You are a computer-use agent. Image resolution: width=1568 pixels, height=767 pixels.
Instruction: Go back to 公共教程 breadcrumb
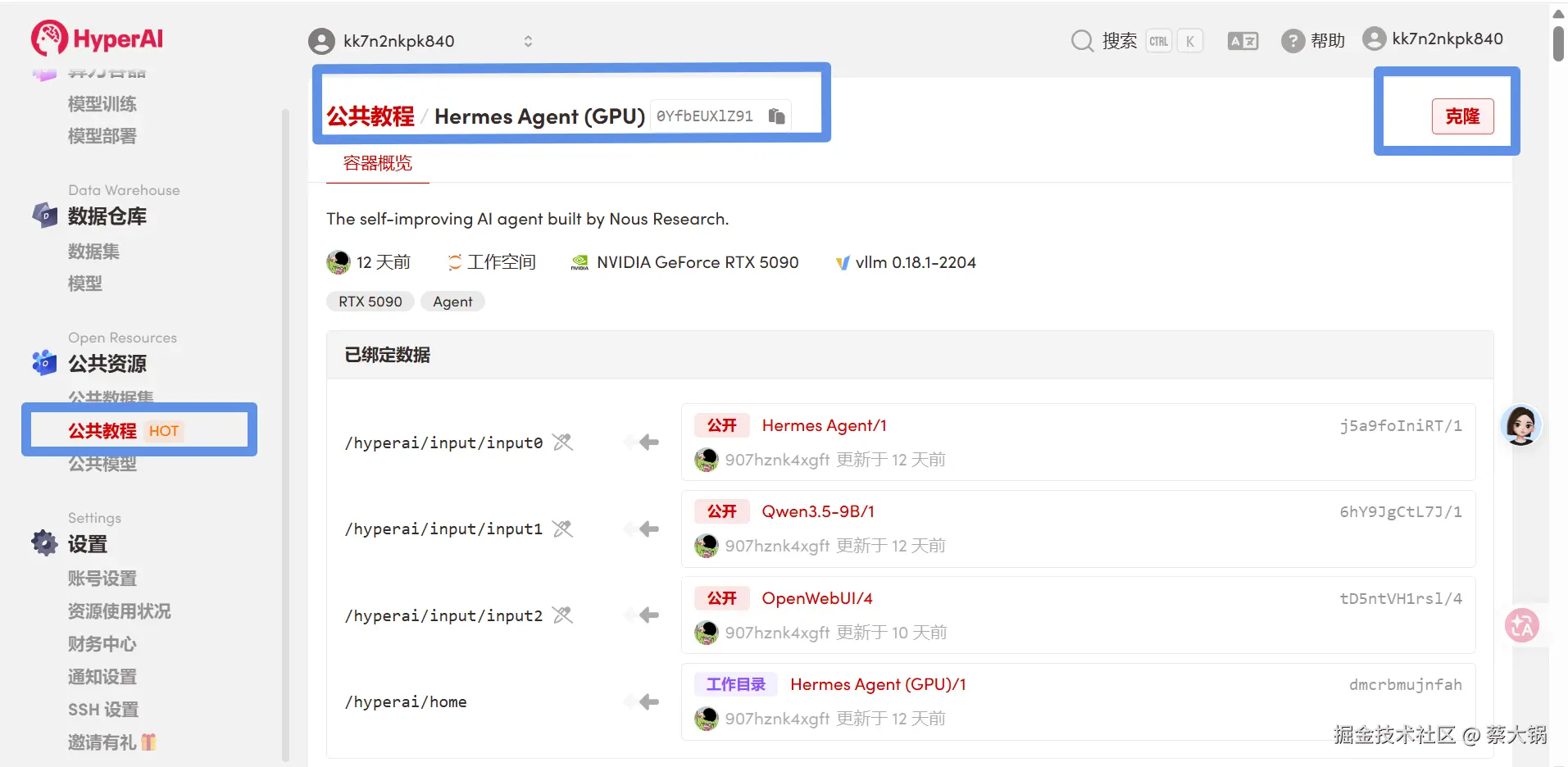pos(370,116)
